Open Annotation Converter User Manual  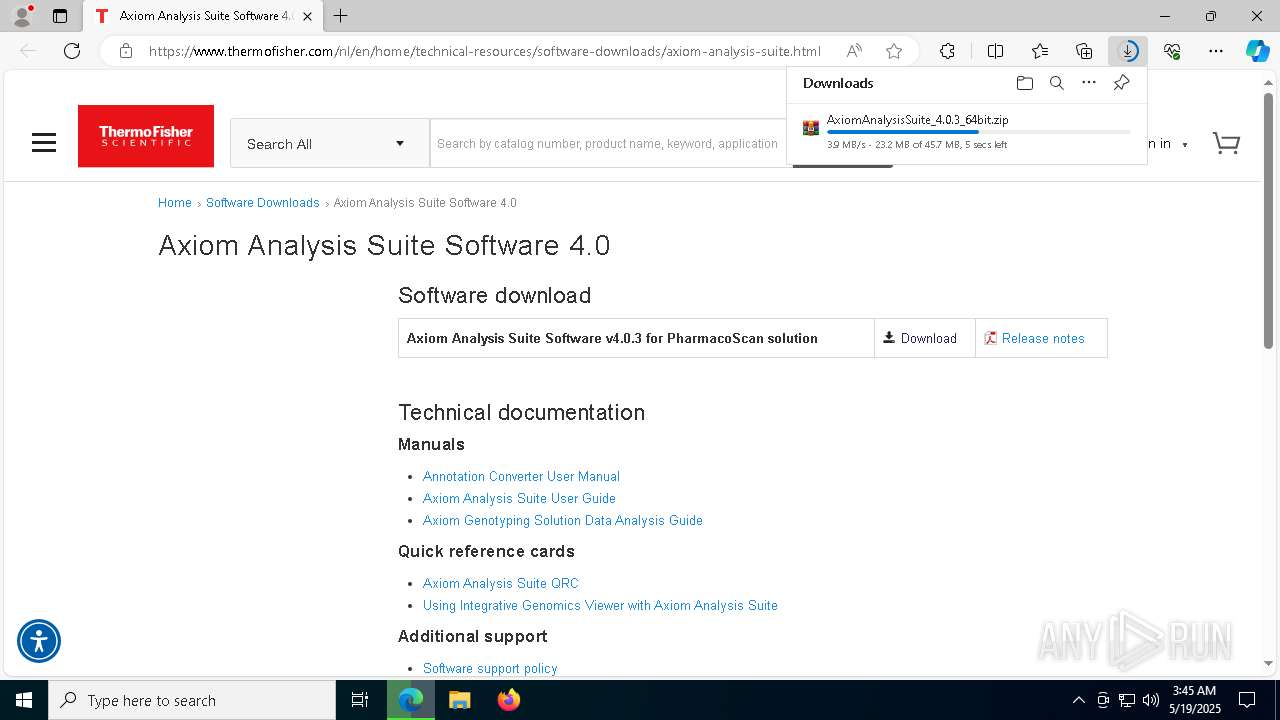pyautogui.click(x=521, y=476)
